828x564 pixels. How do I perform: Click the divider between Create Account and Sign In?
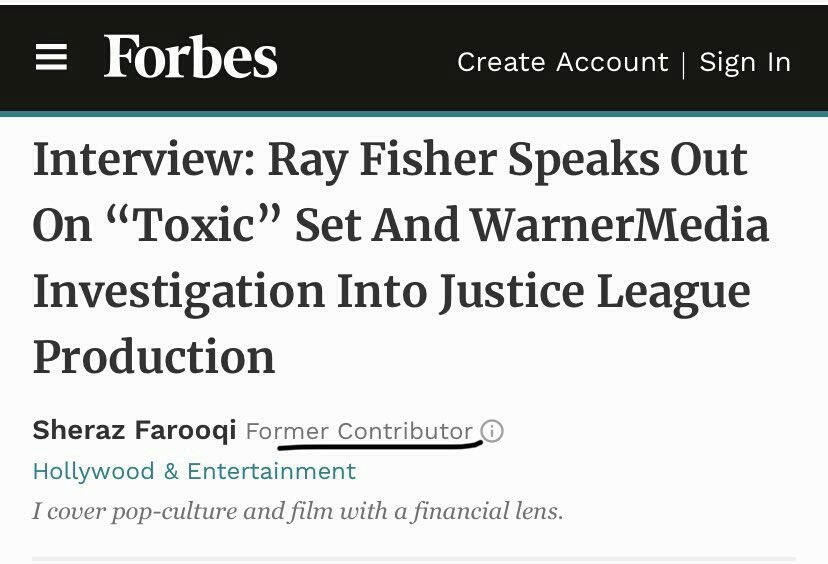point(684,64)
